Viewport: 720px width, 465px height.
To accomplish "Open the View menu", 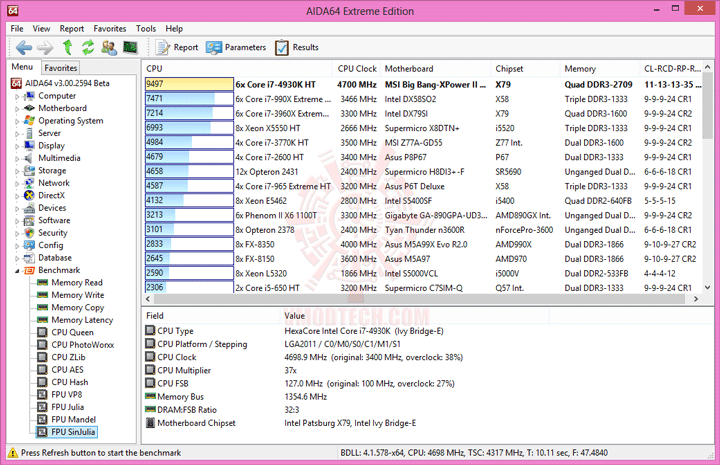I will [41, 28].
